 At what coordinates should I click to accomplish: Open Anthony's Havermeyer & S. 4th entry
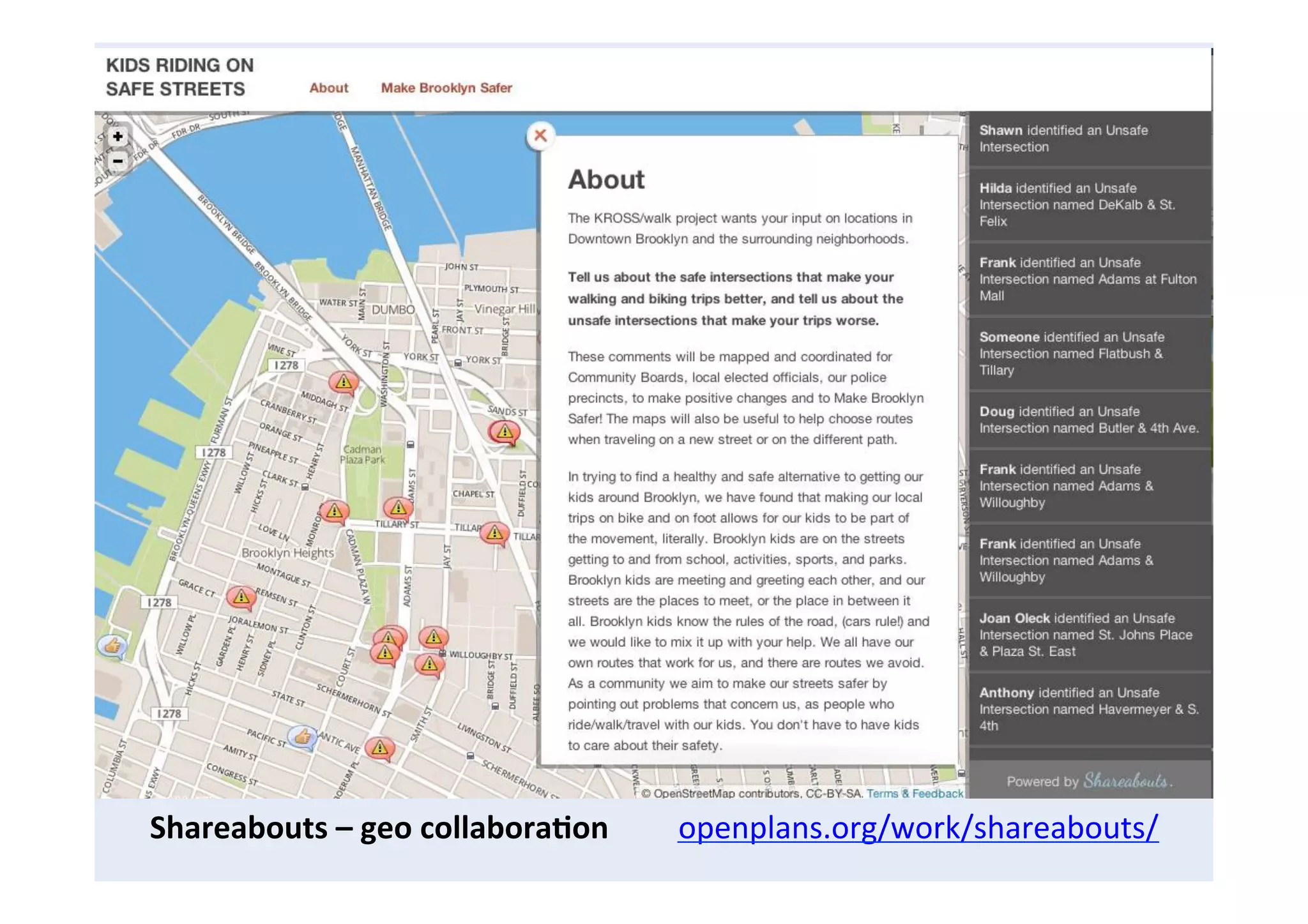coord(1090,709)
